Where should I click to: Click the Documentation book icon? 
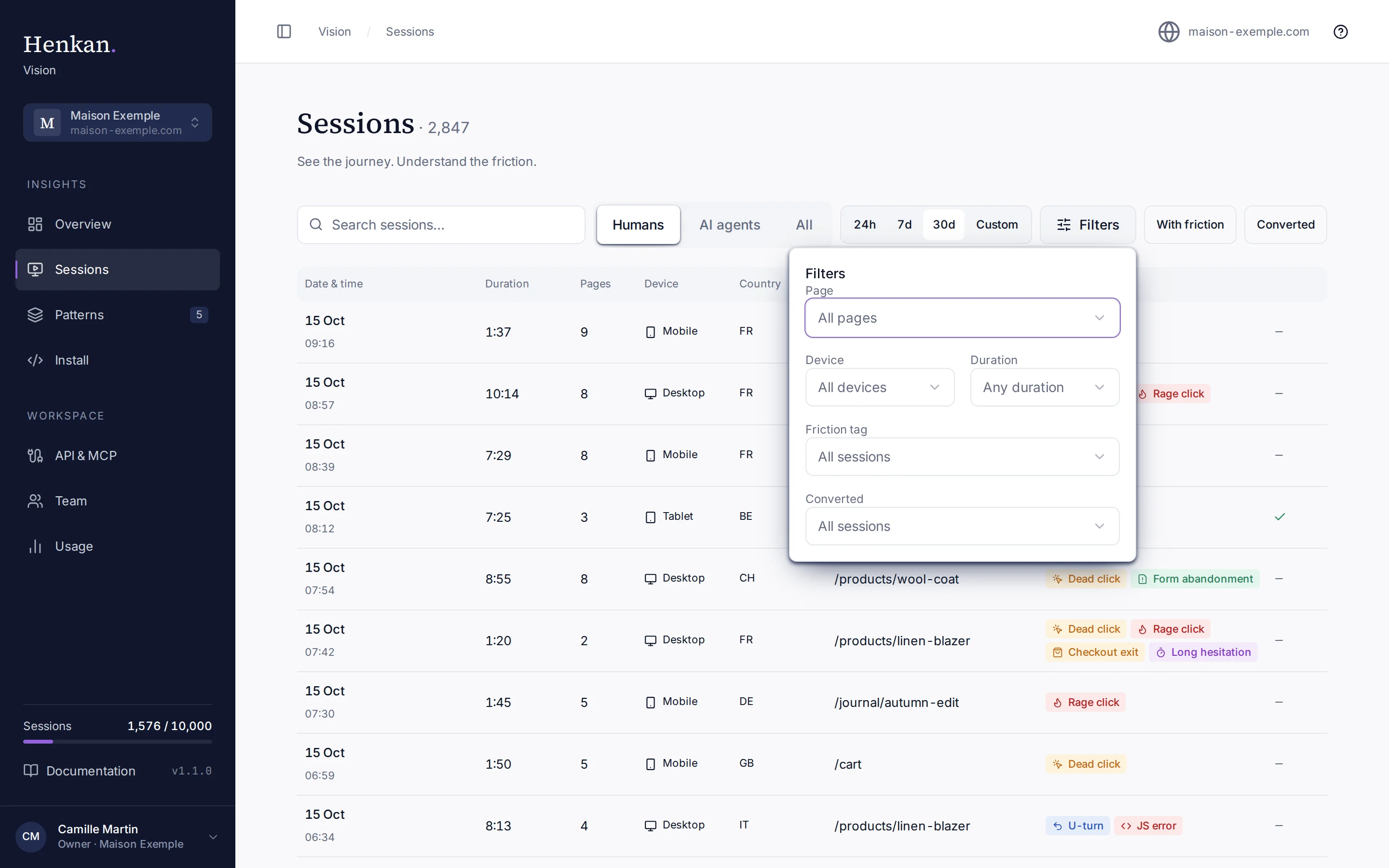31,771
